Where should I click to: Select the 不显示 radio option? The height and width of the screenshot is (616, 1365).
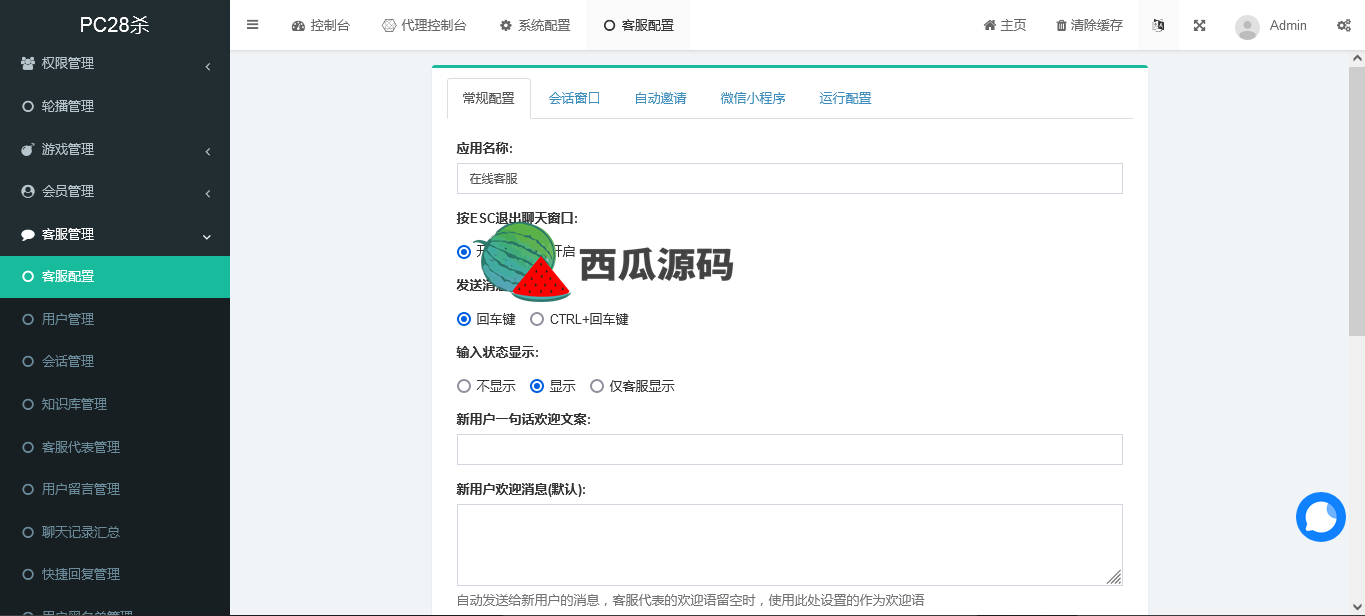pos(464,386)
